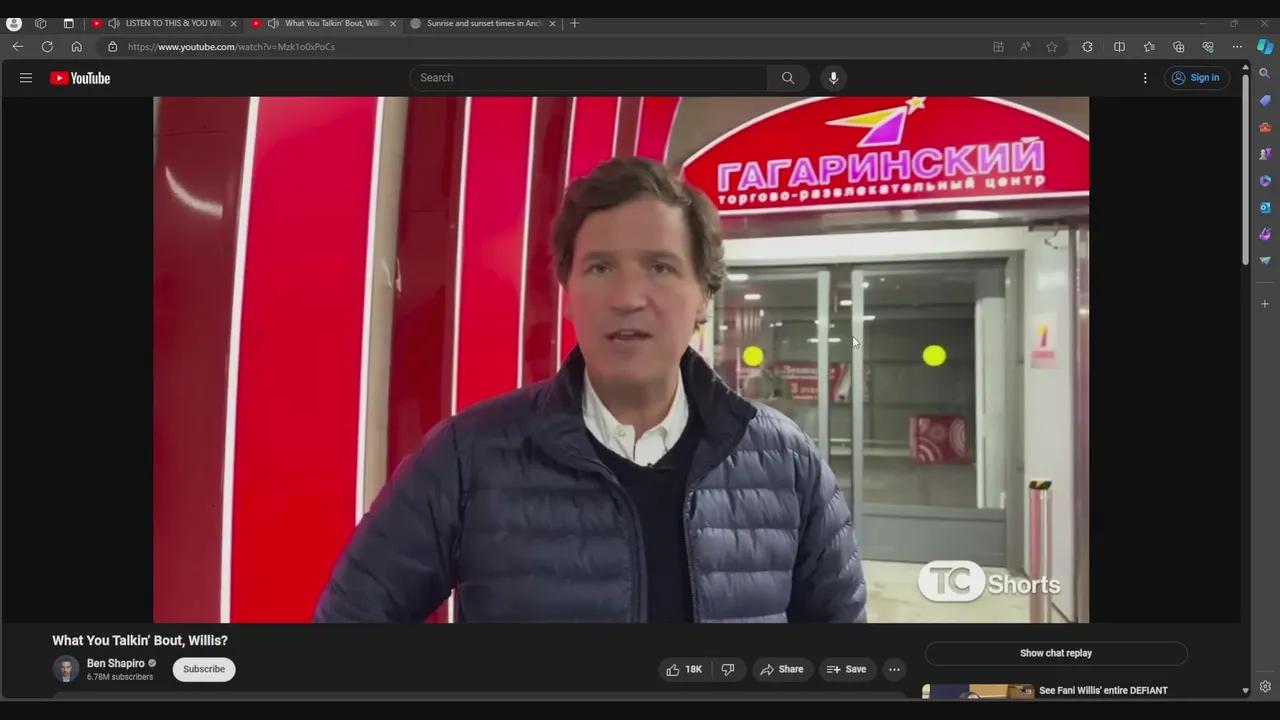
Task: Subscribe to Ben Shapiro channel
Action: coord(204,669)
